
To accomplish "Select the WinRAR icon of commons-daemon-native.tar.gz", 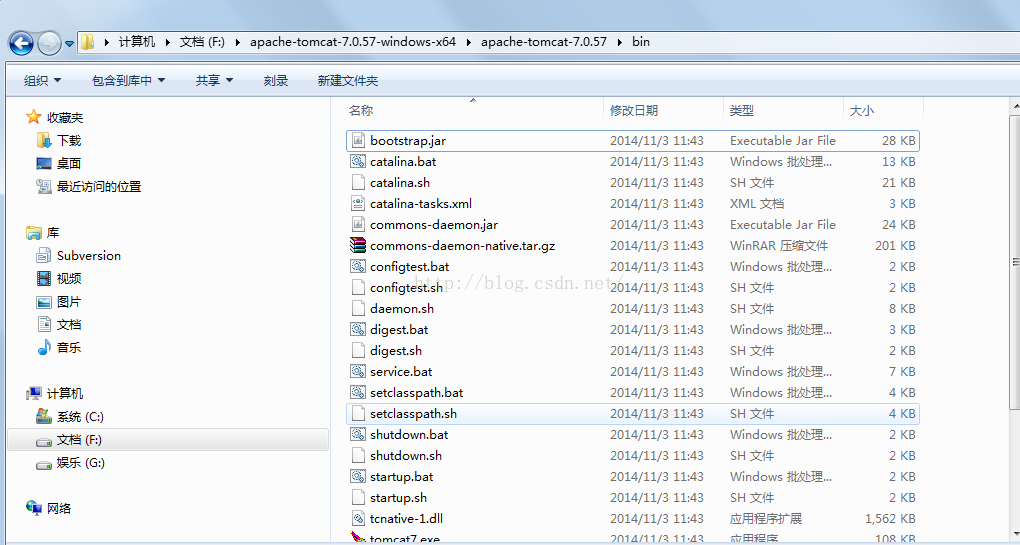I will coord(358,245).
